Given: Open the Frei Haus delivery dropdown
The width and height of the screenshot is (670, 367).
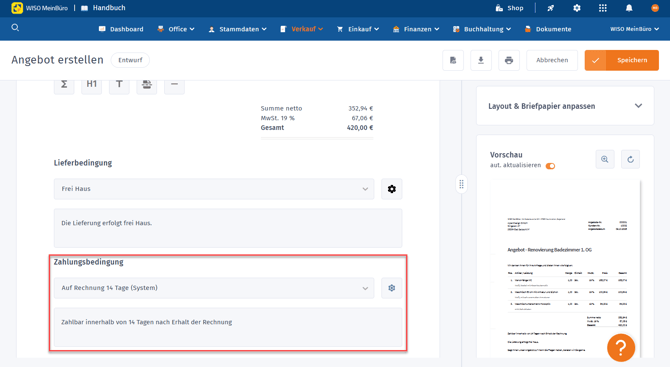Looking at the screenshot, I should coord(214,189).
